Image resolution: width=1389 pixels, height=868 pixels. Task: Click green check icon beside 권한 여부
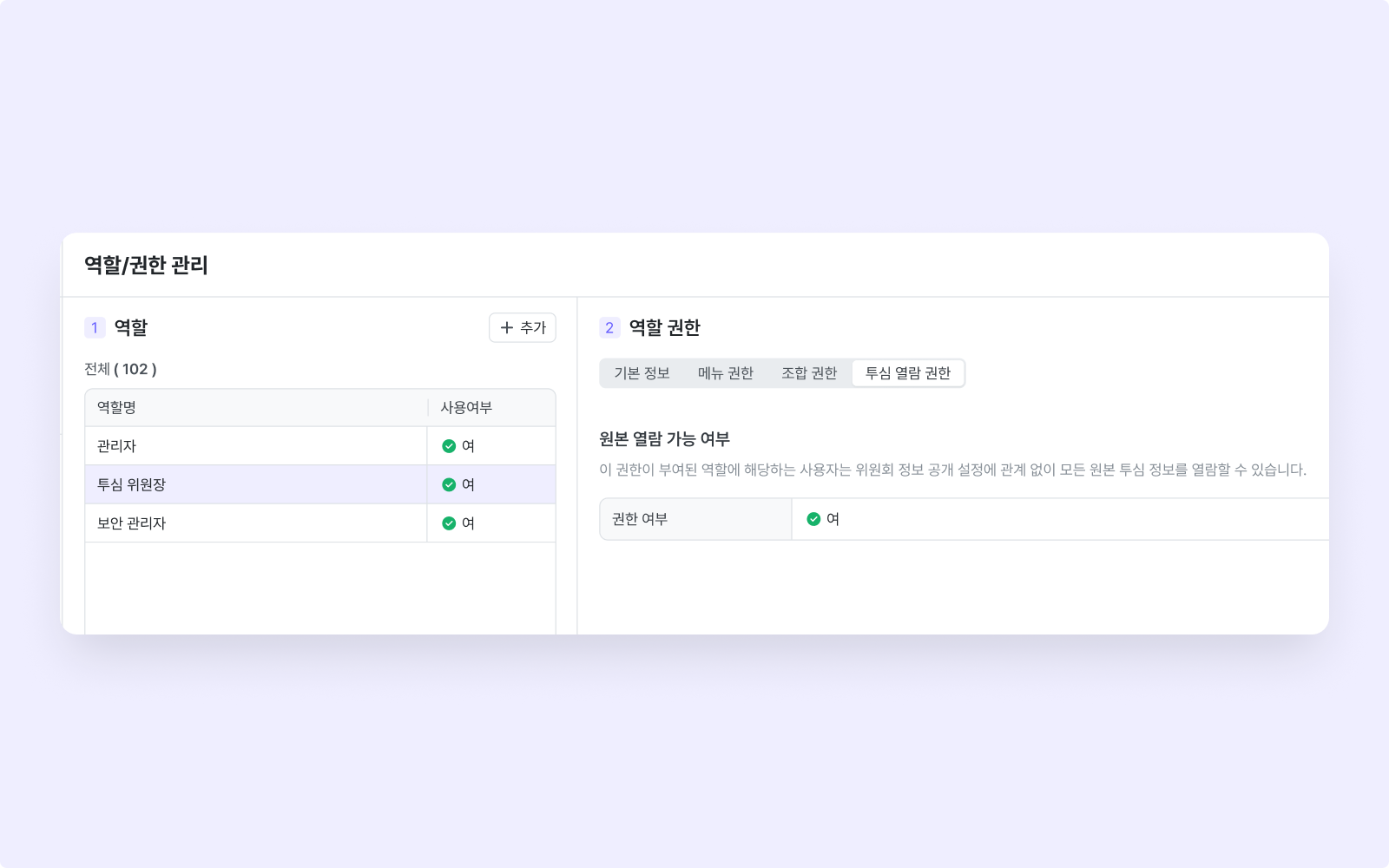pos(813,519)
